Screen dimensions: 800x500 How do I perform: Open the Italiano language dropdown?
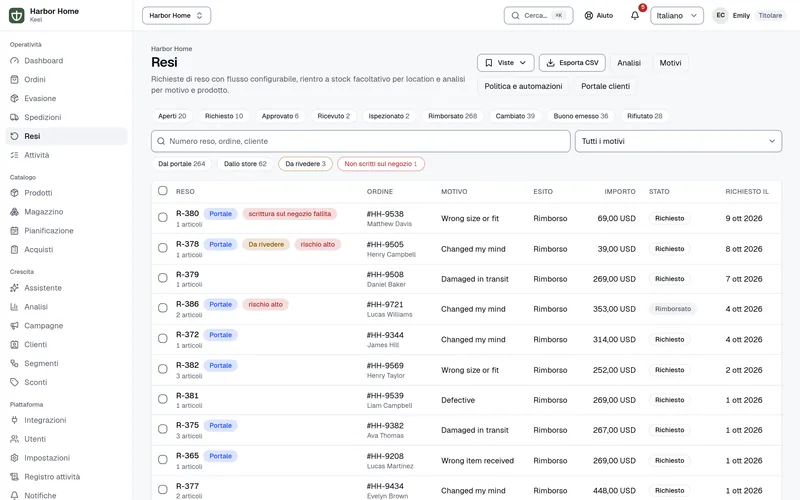(x=677, y=15)
